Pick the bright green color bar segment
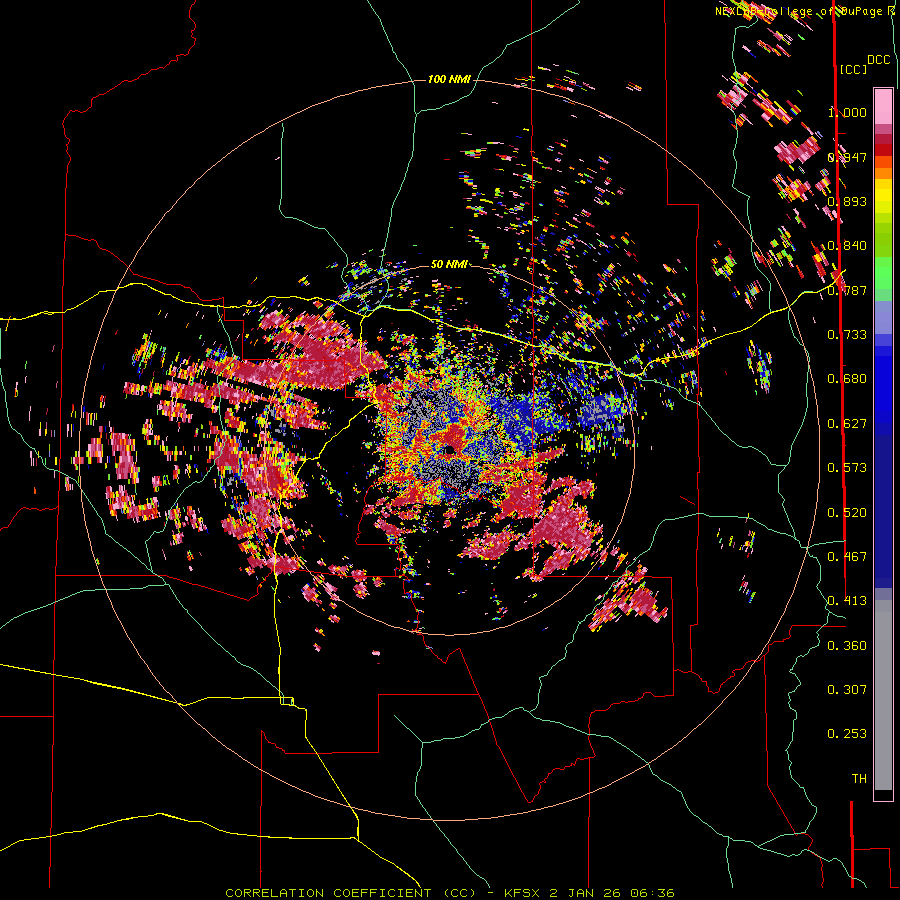This screenshot has height=900, width=900. pos(883,273)
